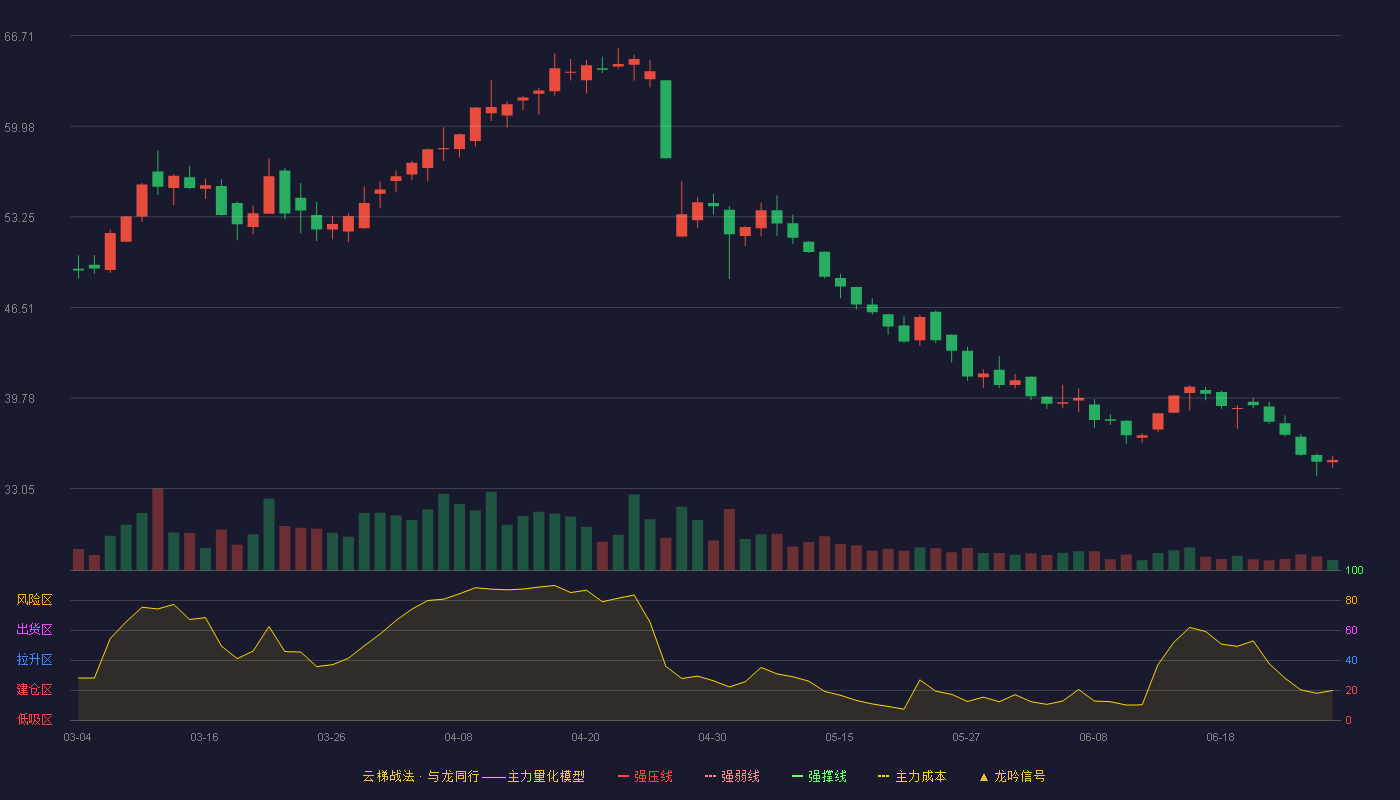Toggle the 主力成本 legend series

coord(912,776)
